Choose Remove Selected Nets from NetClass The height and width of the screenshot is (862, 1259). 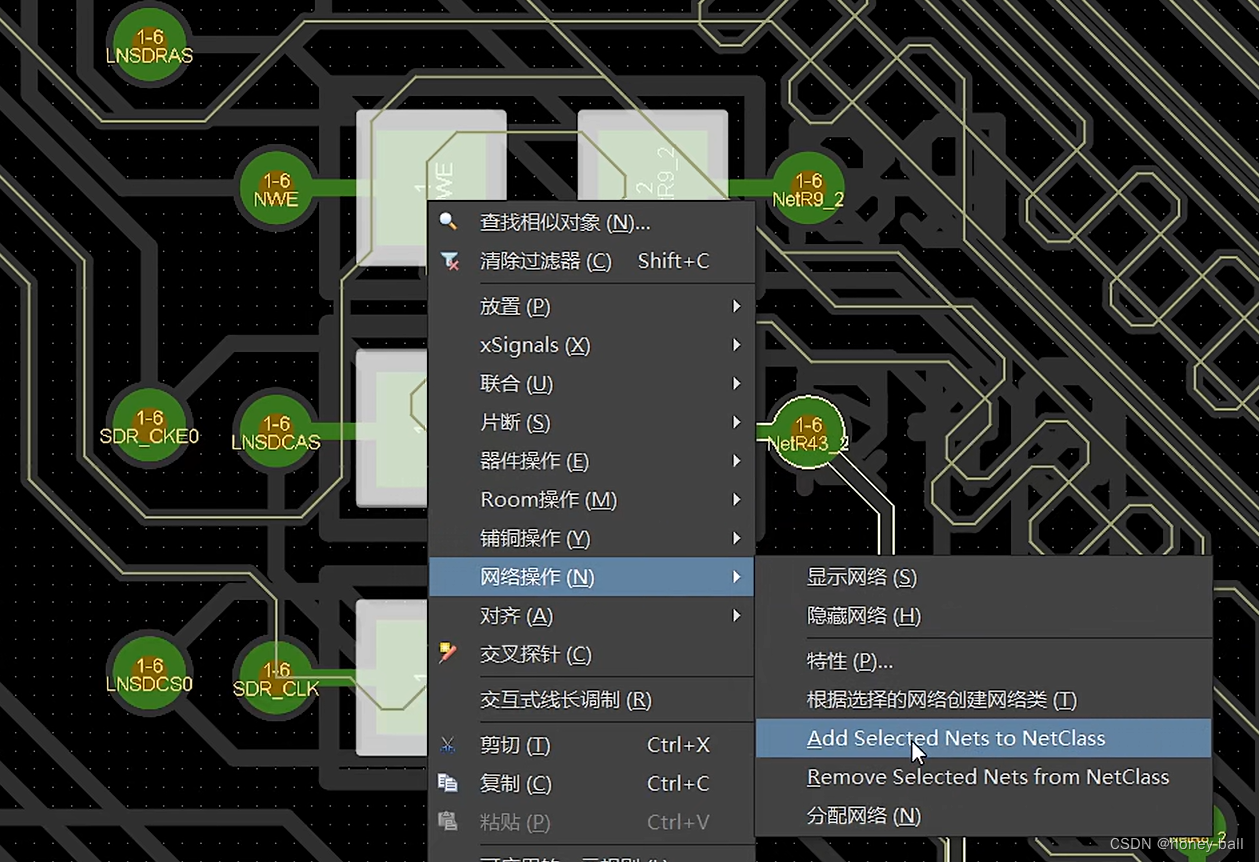(987, 777)
